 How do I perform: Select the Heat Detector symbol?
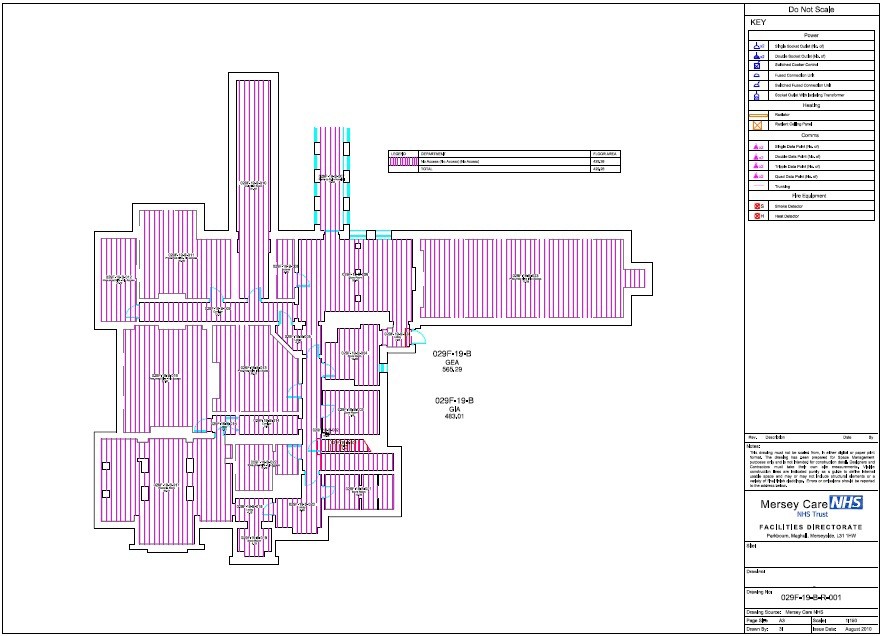pyautogui.click(x=757, y=215)
